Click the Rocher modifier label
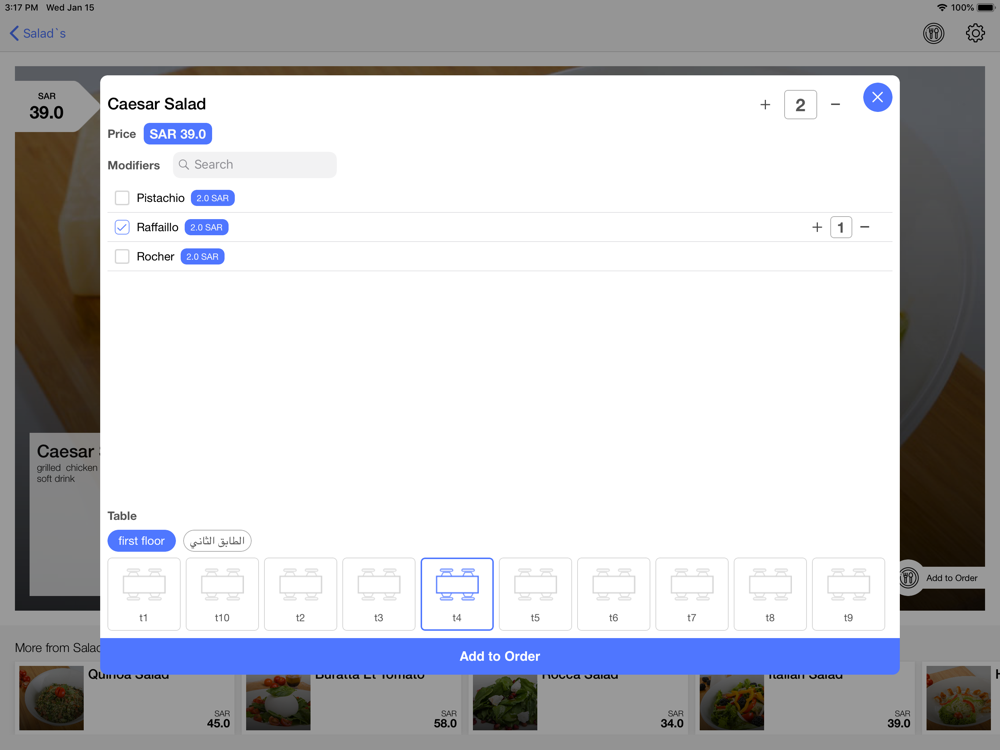 coord(156,256)
